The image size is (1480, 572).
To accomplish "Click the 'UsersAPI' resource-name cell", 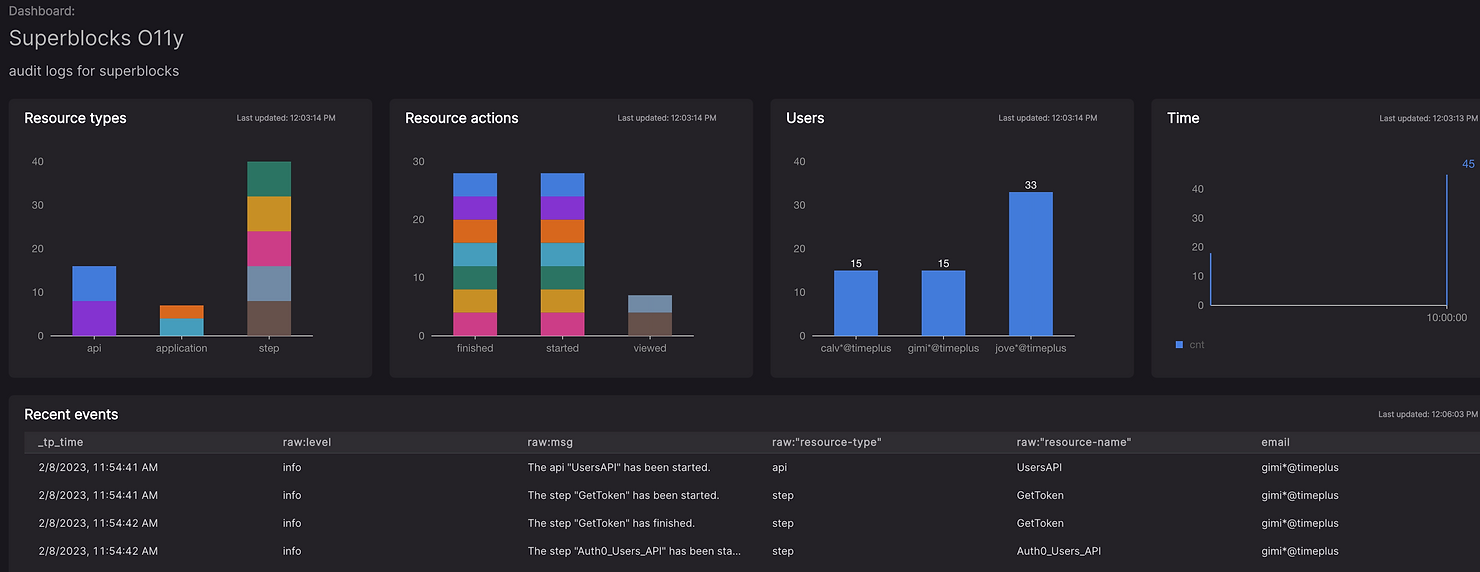I will pyautogui.click(x=1040, y=467).
